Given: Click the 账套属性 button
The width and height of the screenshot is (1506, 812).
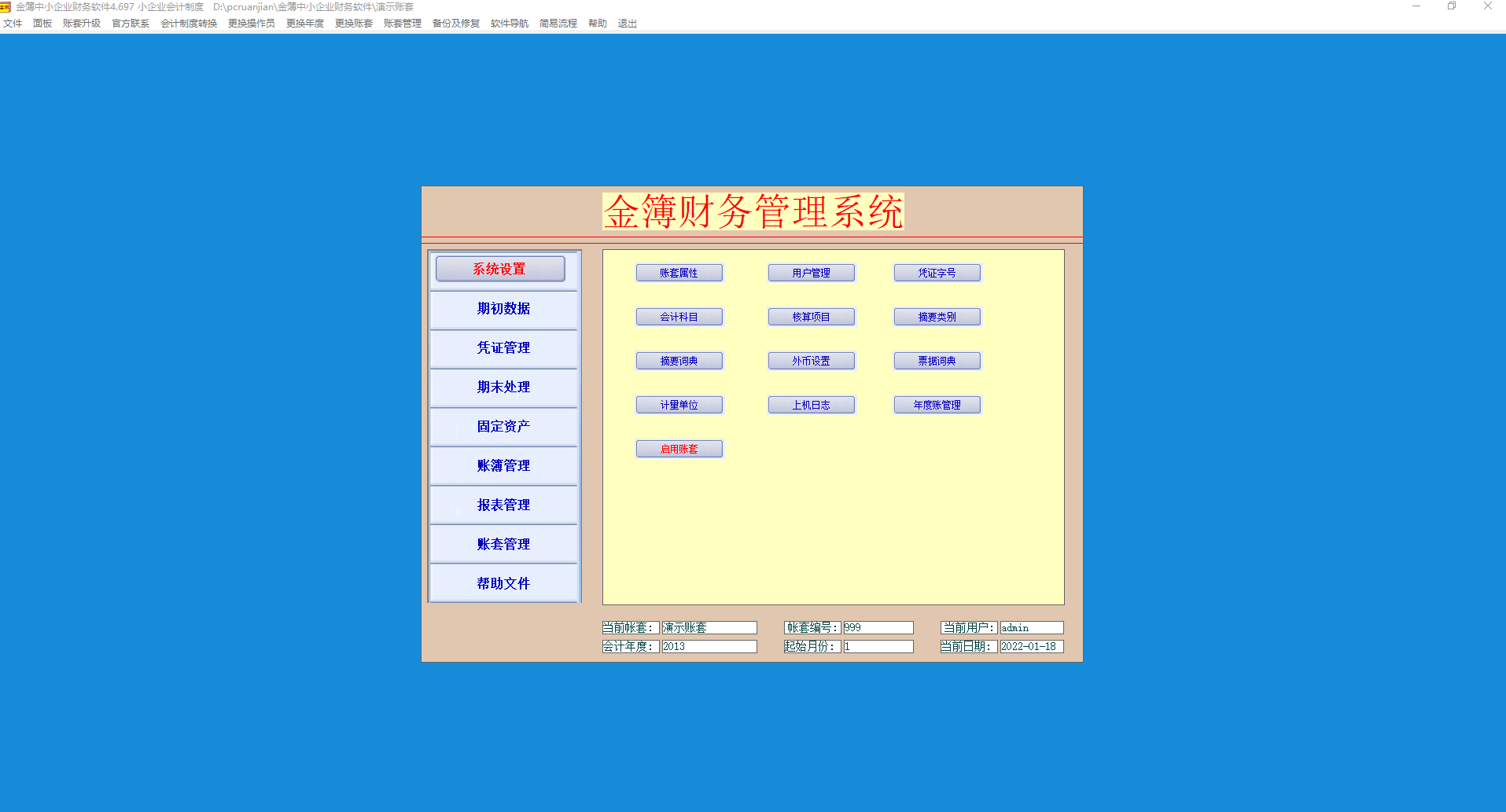Looking at the screenshot, I should pos(679,273).
